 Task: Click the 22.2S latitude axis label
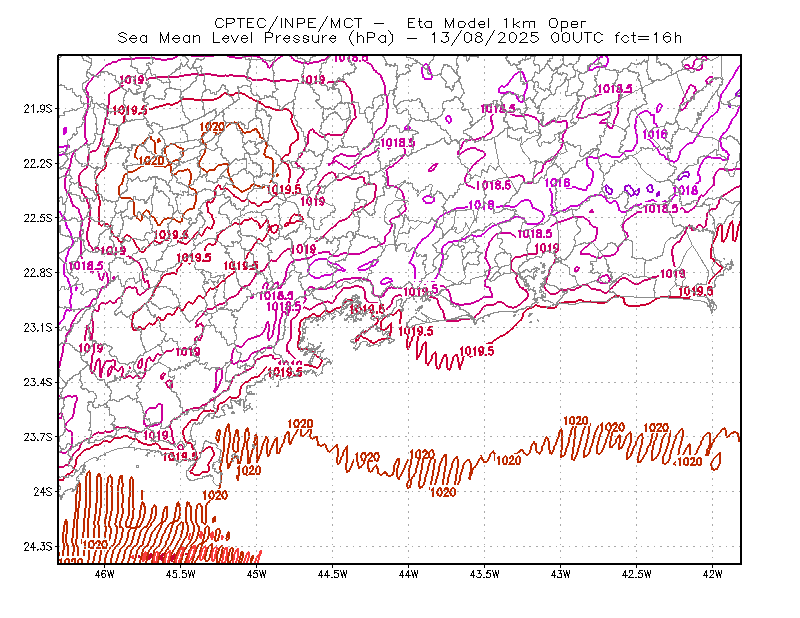38,163
